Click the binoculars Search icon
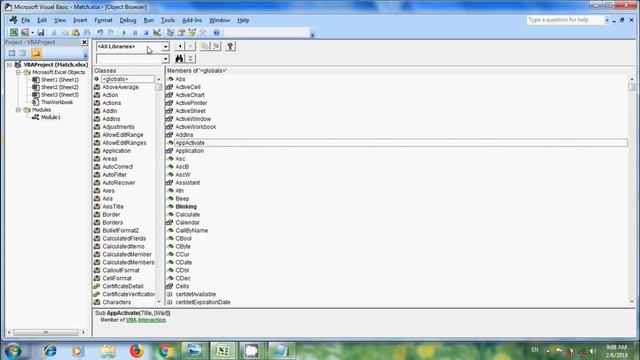 [x=179, y=58]
